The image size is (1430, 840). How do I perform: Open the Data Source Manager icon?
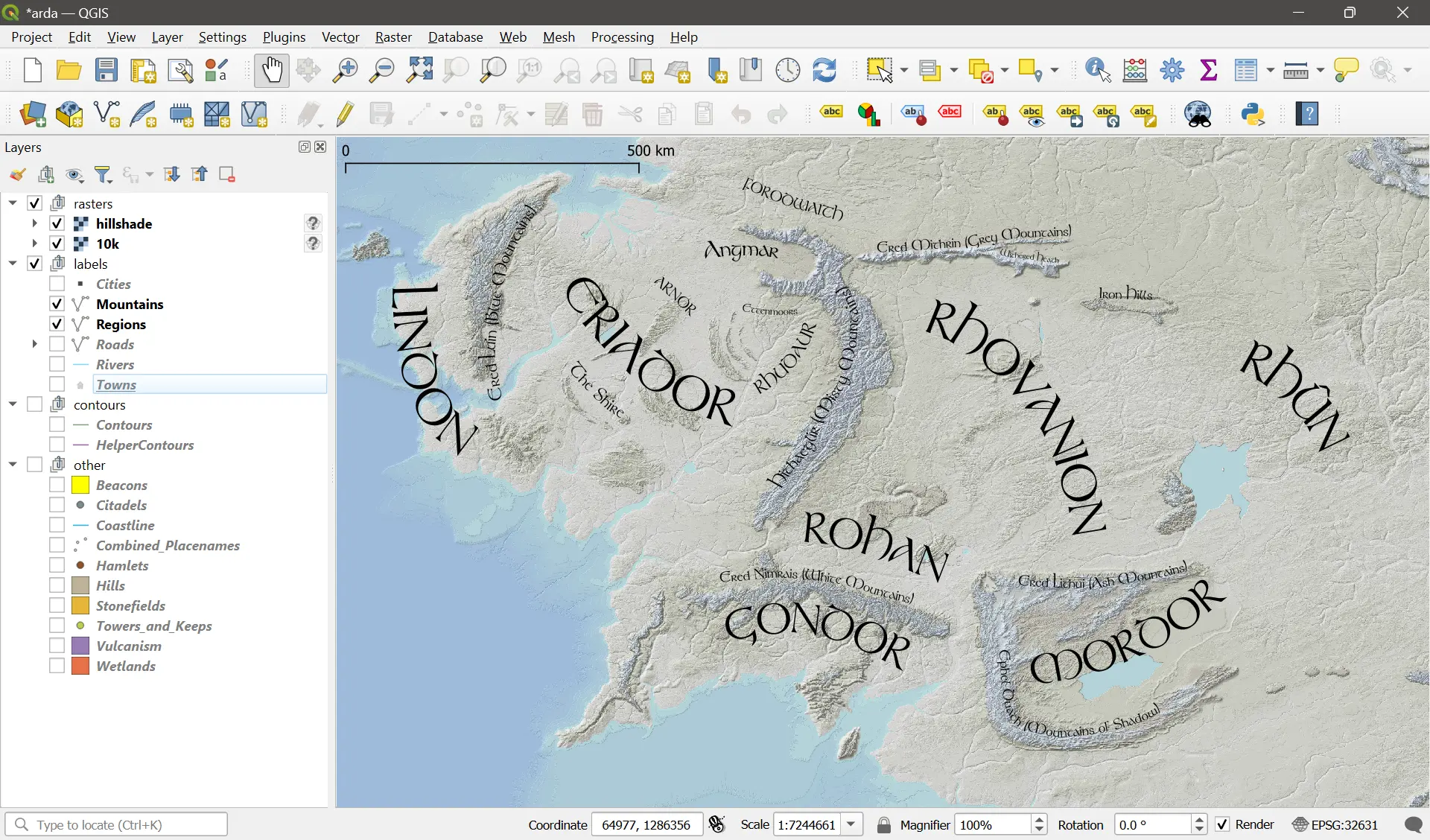pos(33,115)
